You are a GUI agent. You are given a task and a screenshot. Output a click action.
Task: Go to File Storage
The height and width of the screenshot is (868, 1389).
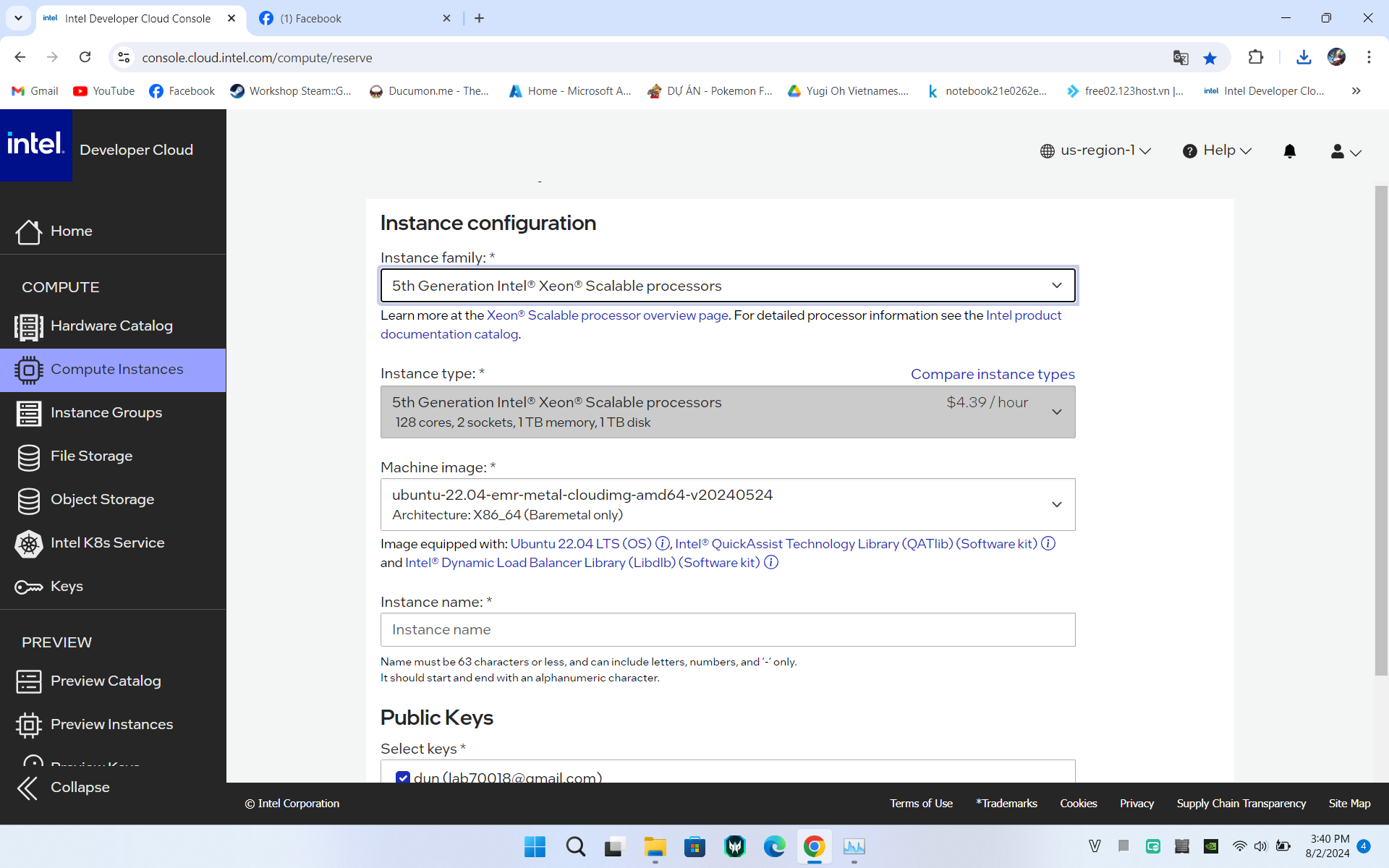tap(113, 456)
